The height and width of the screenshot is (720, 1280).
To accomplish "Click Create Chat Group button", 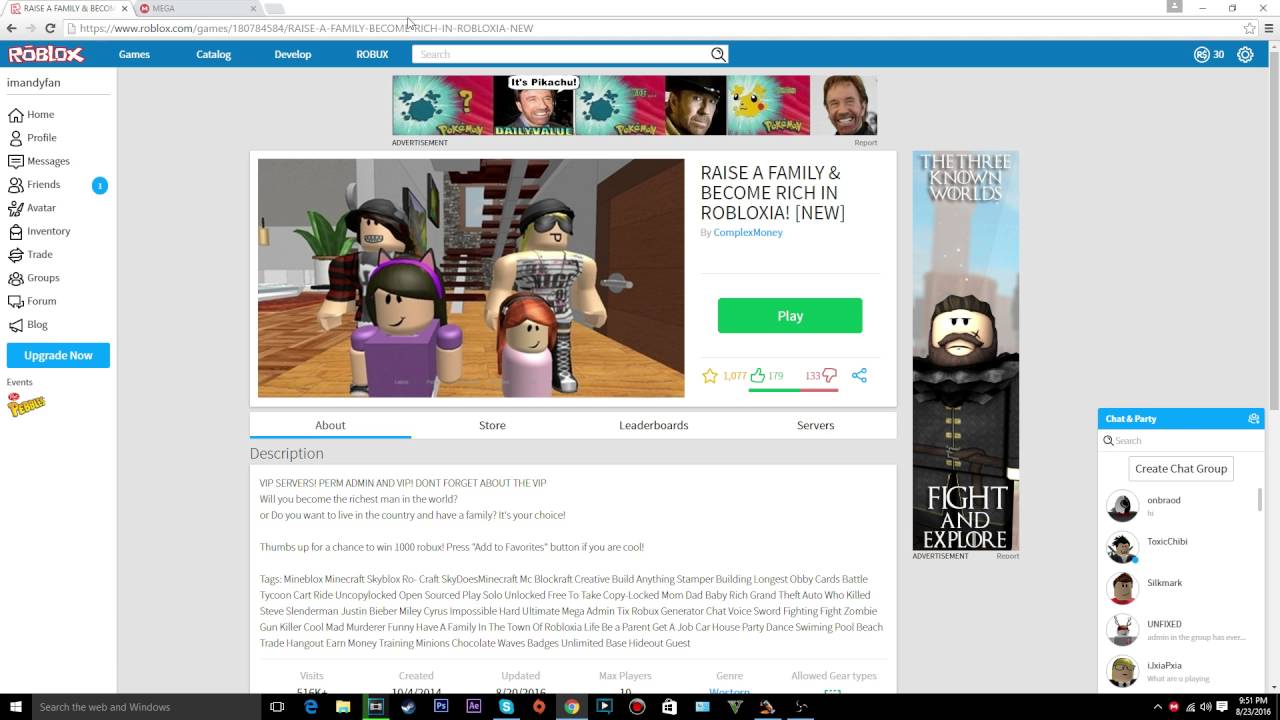I will click(x=1181, y=468).
